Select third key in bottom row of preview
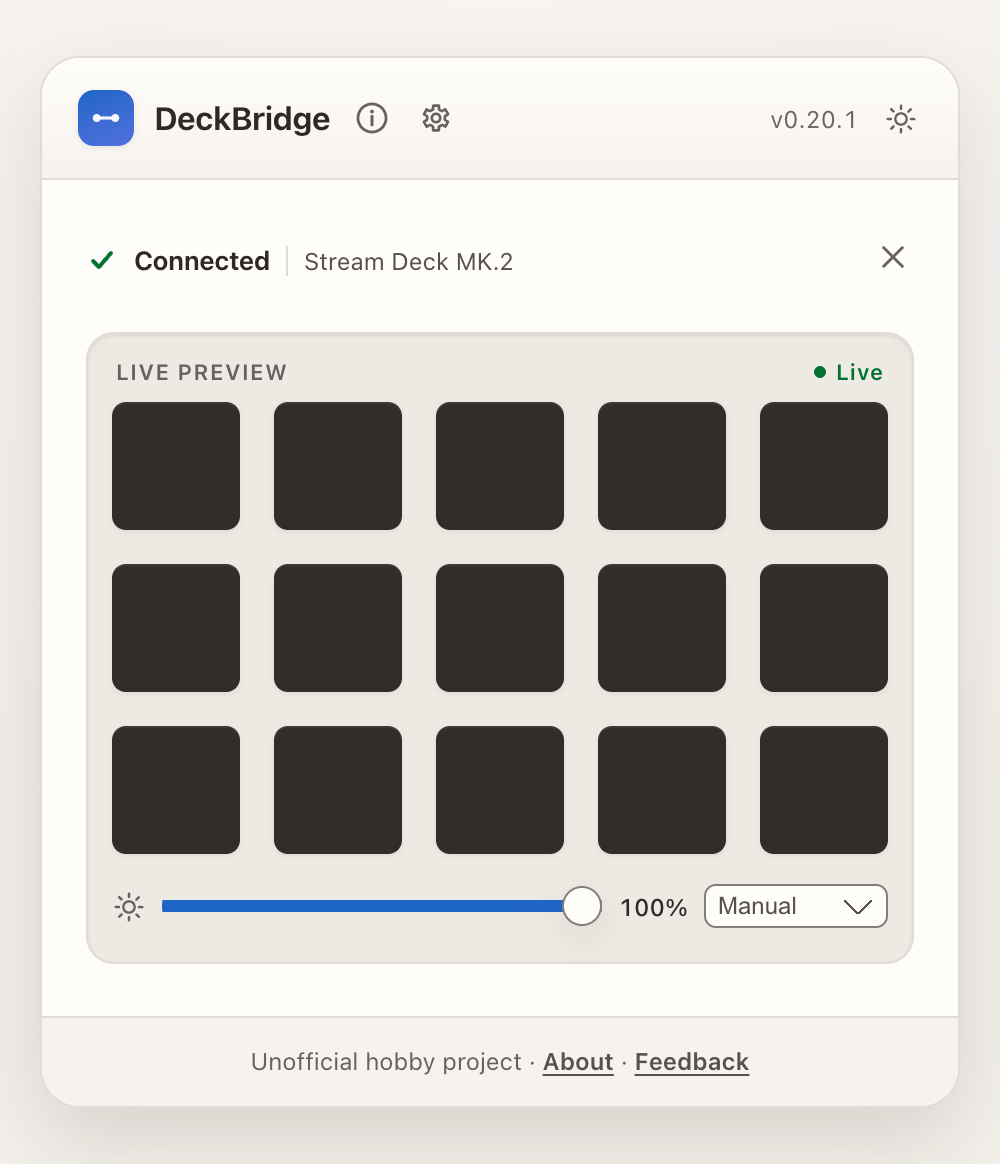The width and height of the screenshot is (1000, 1164). pyautogui.click(x=500, y=790)
